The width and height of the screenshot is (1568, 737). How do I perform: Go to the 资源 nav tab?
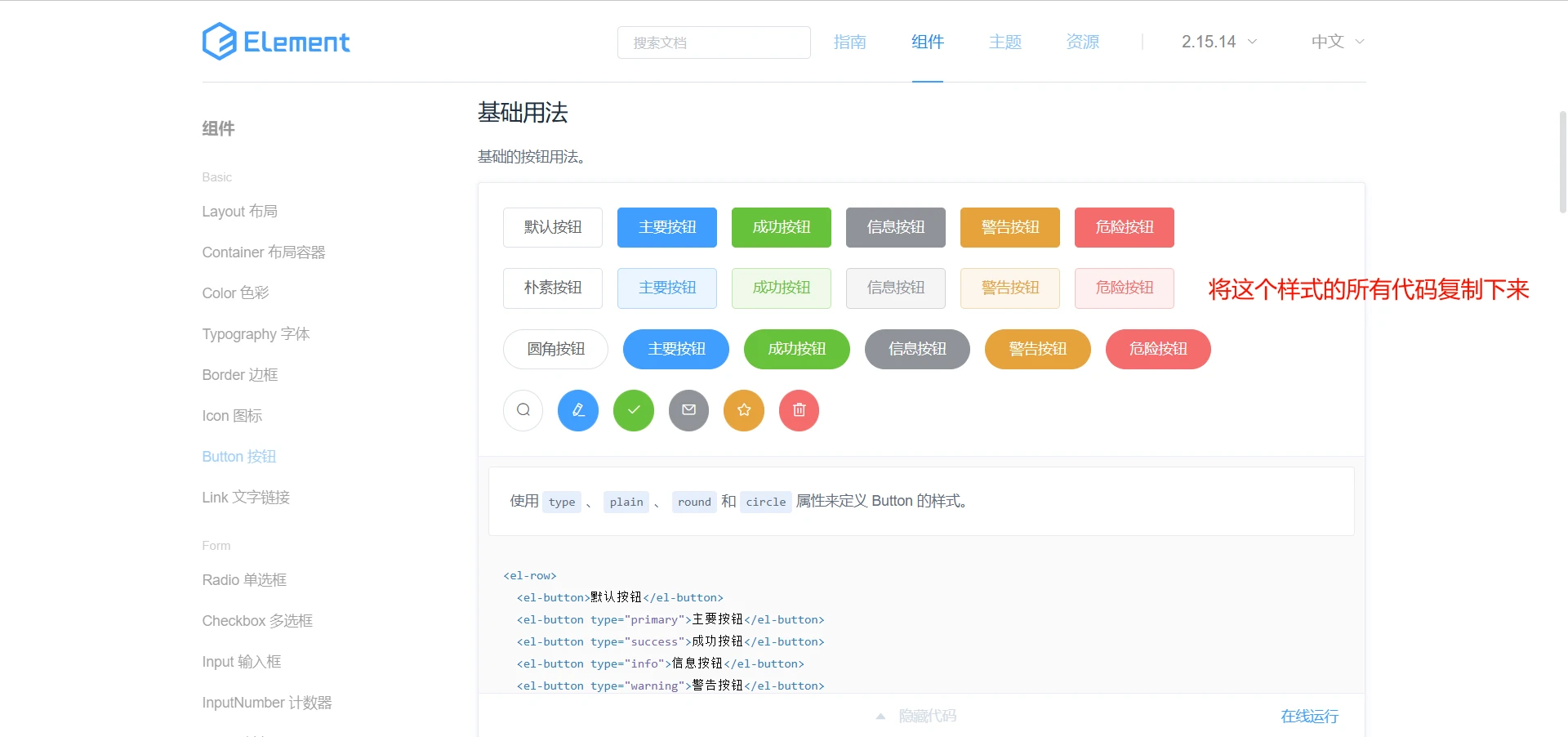pyautogui.click(x=1082, y=42)
